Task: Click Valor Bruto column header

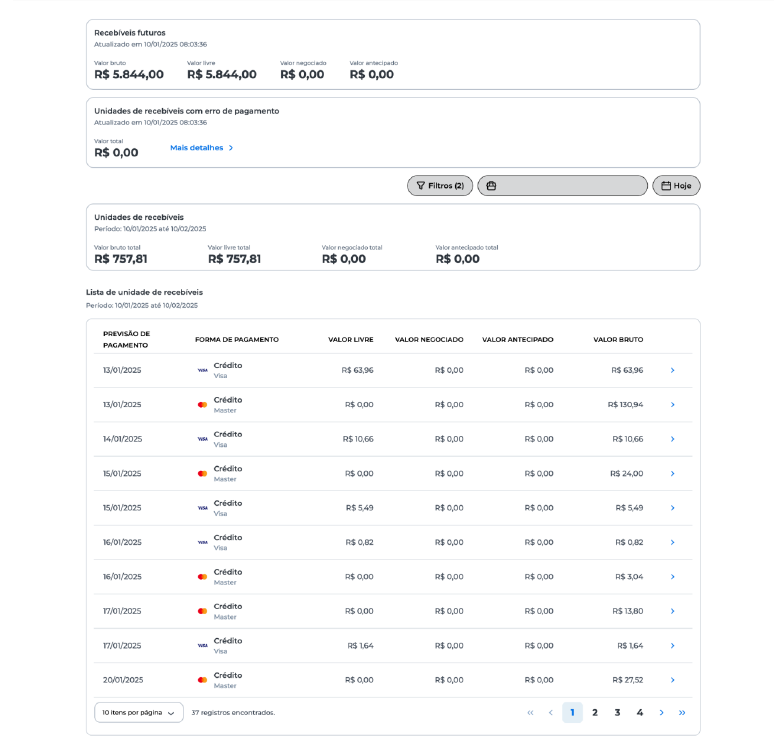Action: [x=618, y=340]
